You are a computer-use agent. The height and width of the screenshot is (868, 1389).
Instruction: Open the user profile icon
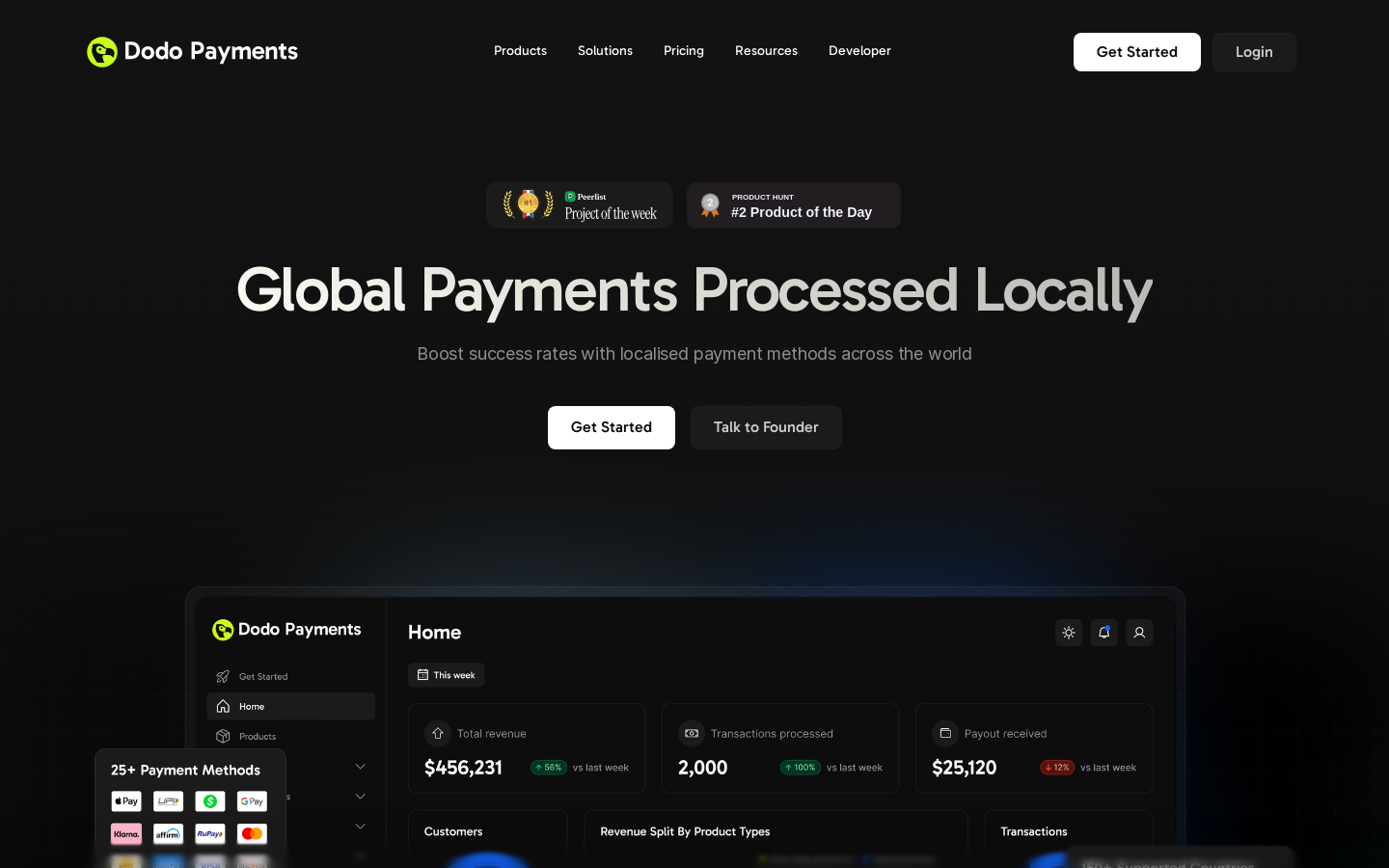pos(1139,633)
